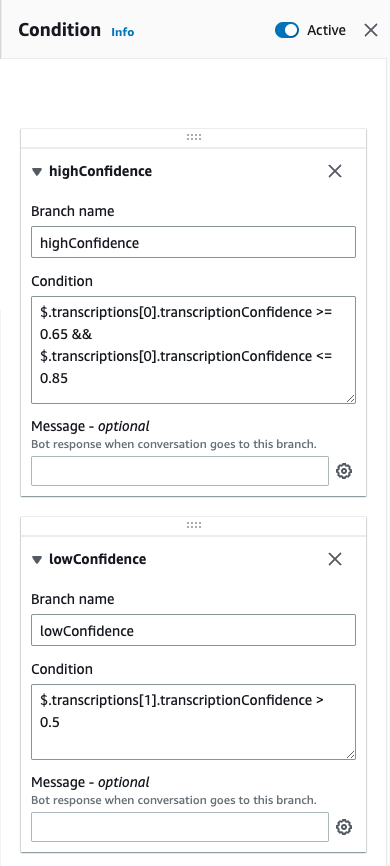The height and width of the screenshot is (866, 390).
Task: Collapse the highConfidence branch section
Action: [x=37, y=172]
